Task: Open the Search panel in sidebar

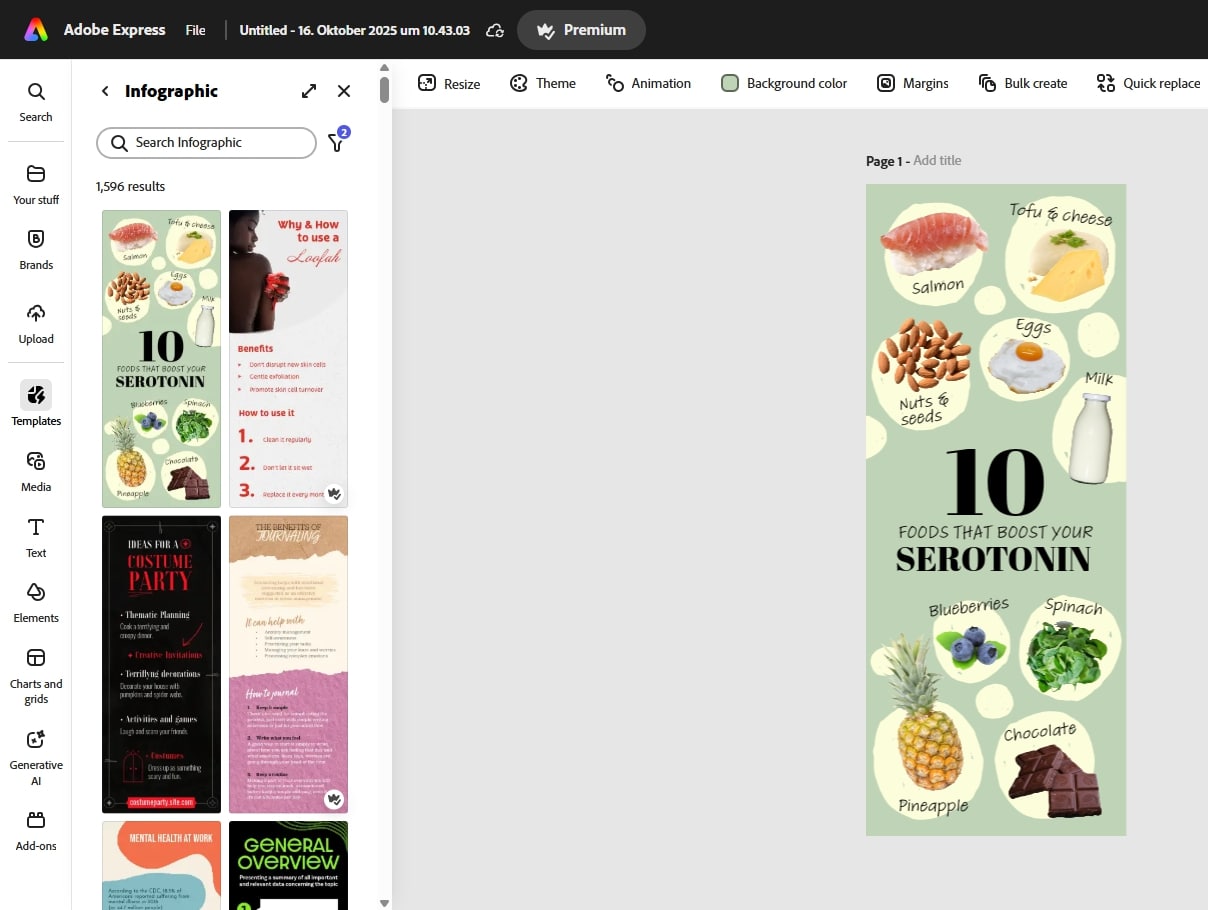Action: [36, 102]
